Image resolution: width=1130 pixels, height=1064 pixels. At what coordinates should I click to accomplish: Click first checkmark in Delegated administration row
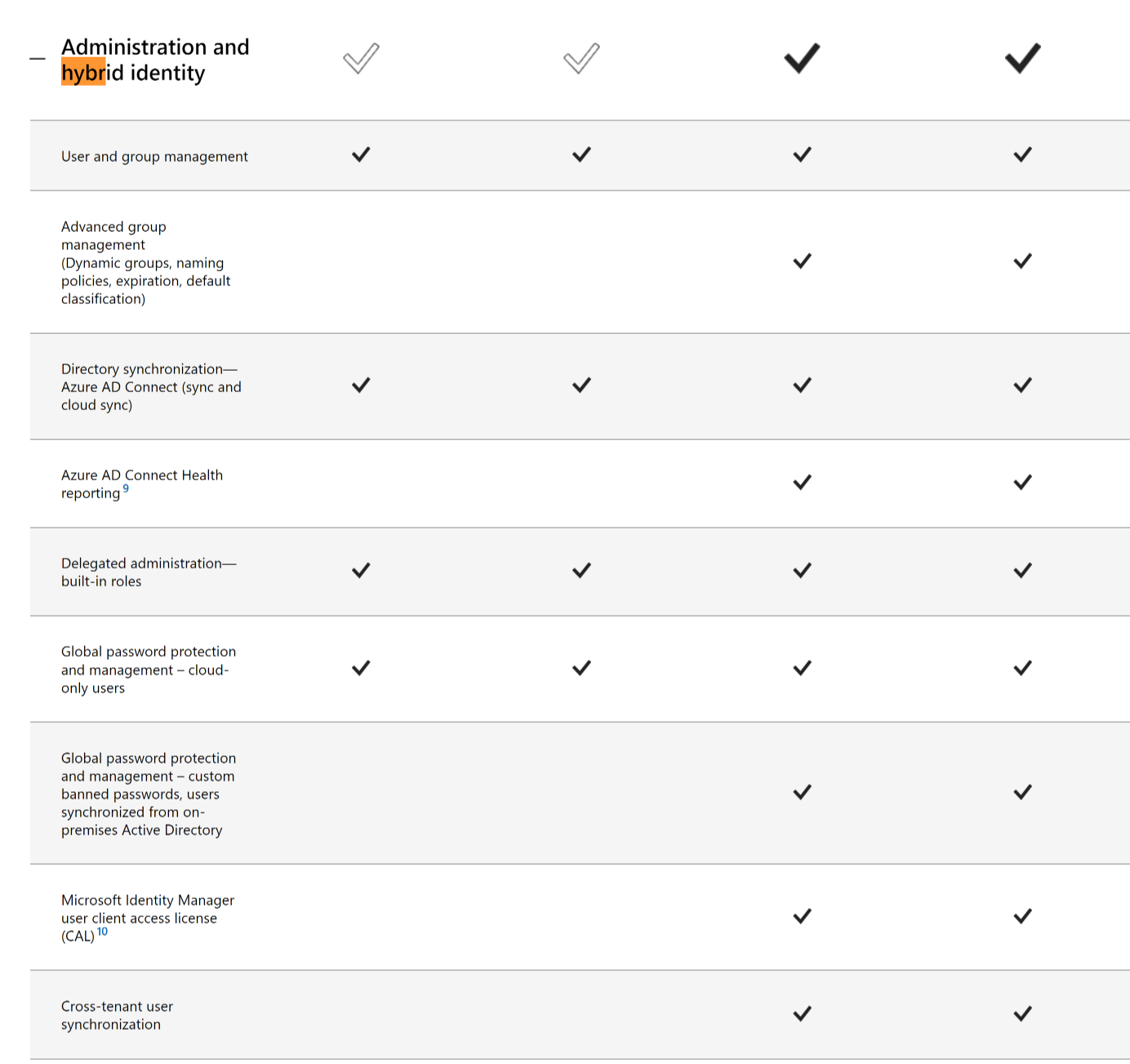point(361,570)
